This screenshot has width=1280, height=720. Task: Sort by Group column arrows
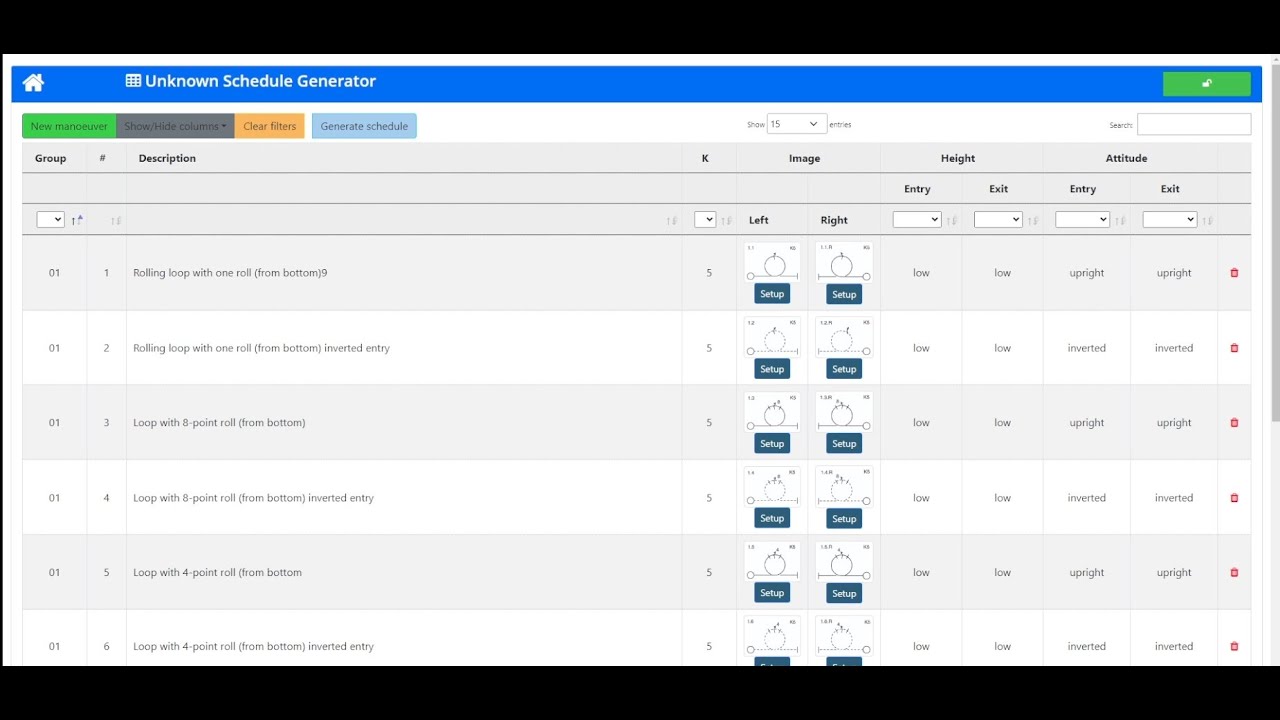click(77, 220)
